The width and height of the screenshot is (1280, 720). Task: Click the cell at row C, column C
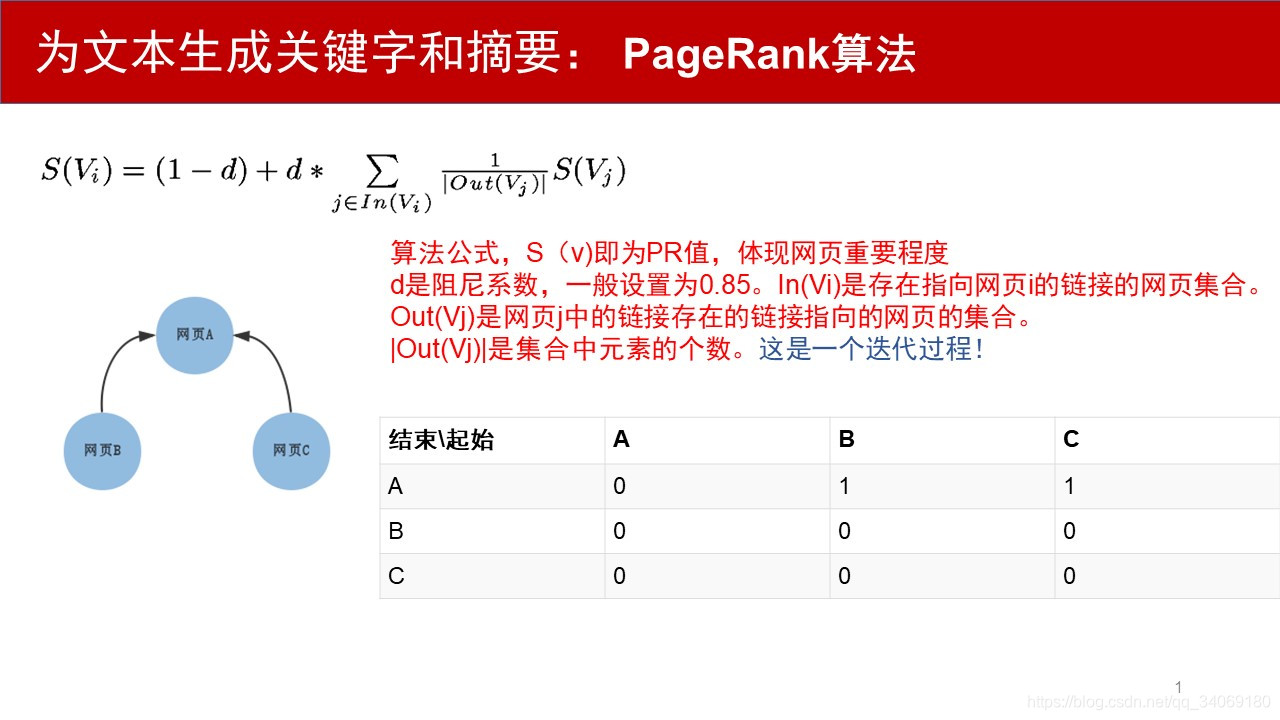tap(1167, 576)
